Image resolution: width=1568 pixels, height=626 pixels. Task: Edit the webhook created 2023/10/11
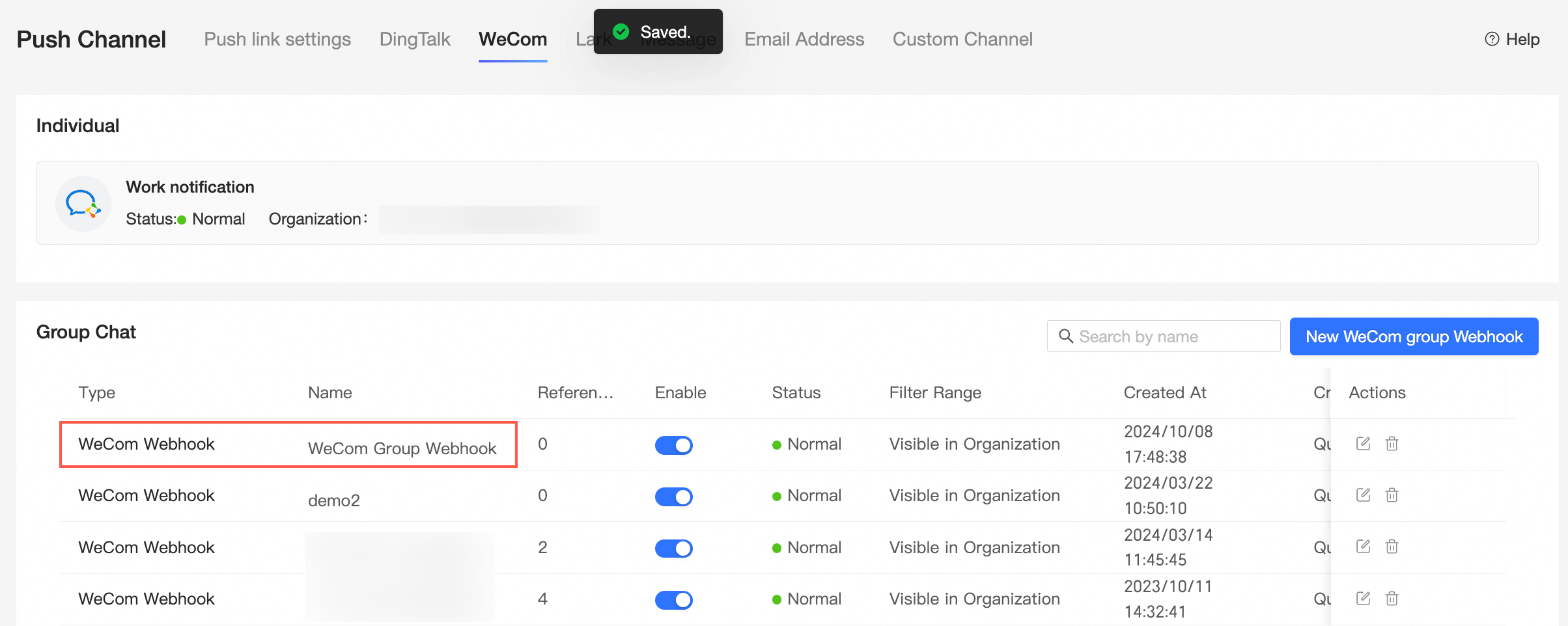click(1363, 599)
